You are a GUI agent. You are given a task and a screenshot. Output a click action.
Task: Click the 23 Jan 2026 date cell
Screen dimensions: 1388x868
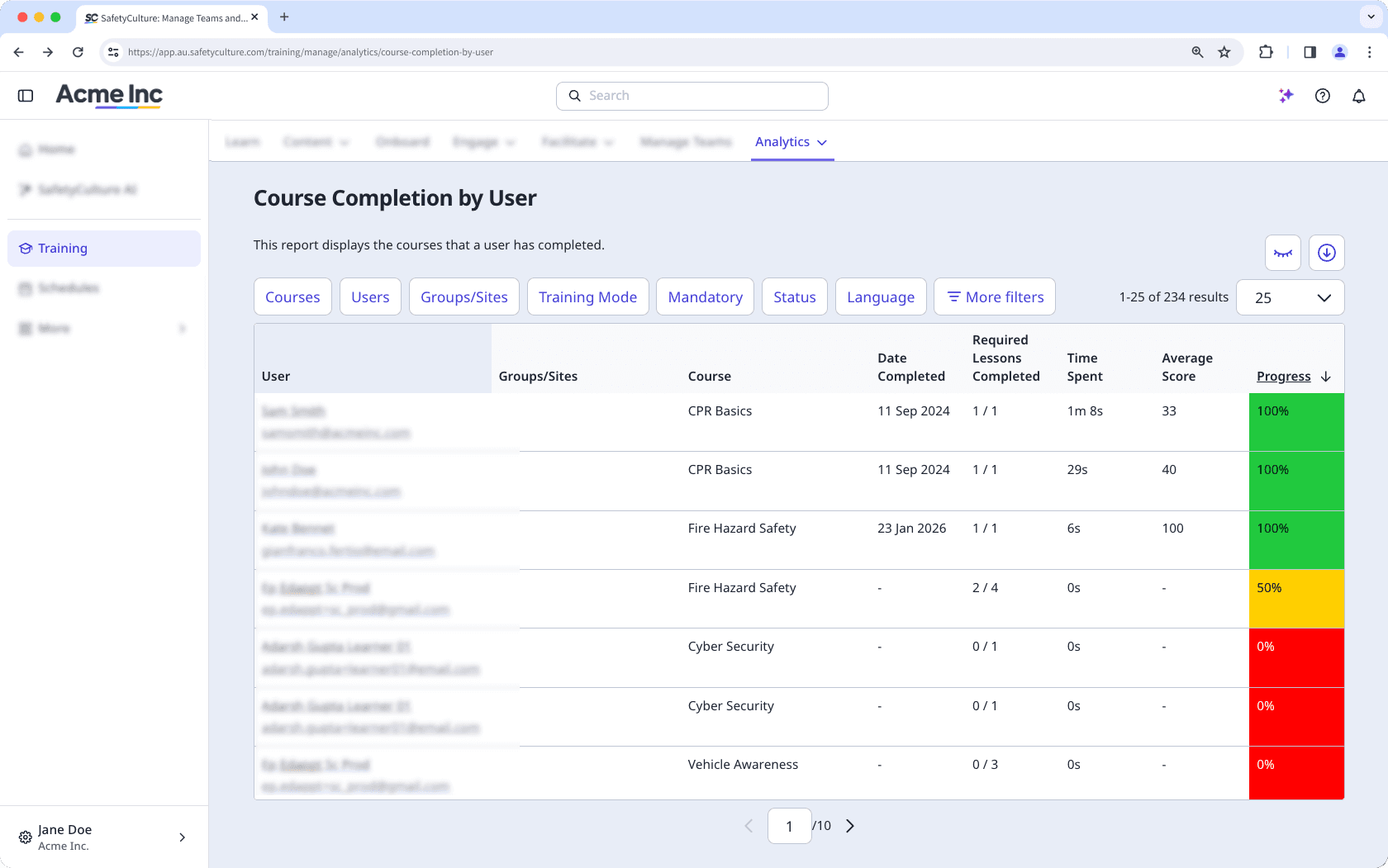(x=912, y=529)
